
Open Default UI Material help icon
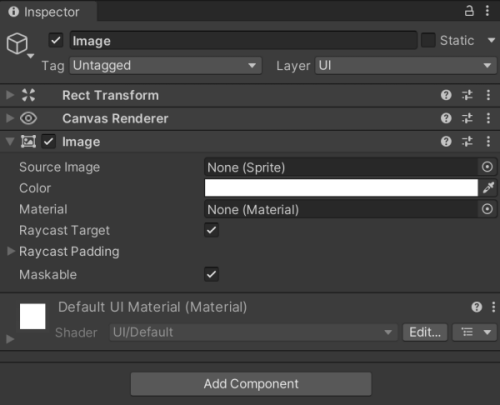(x=477, y=307)
